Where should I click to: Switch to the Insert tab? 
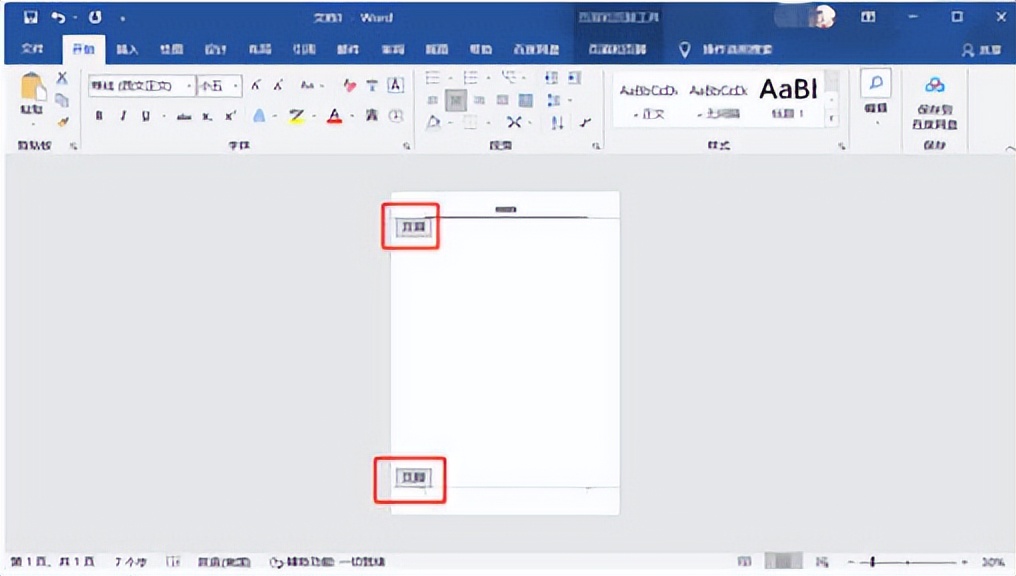[x=127, y=49]
